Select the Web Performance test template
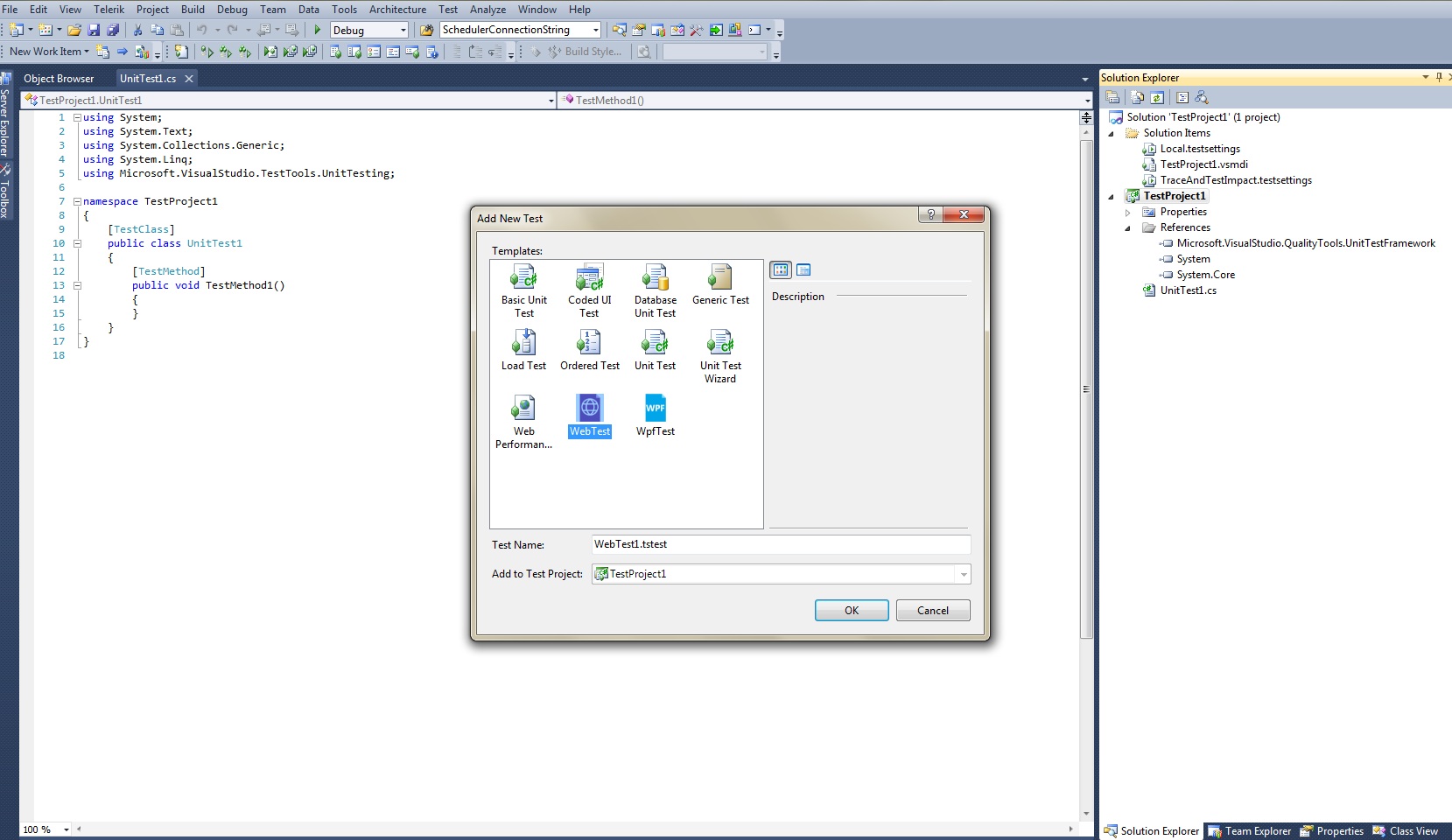This screenshot has width=1452, height=840. 523,423
